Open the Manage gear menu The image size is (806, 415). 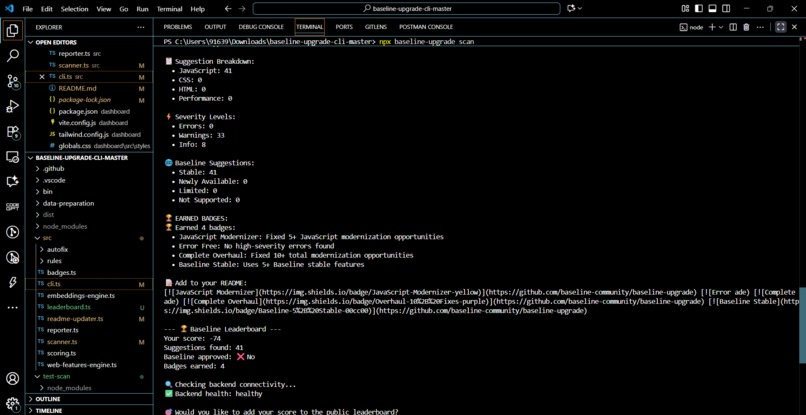12,404
